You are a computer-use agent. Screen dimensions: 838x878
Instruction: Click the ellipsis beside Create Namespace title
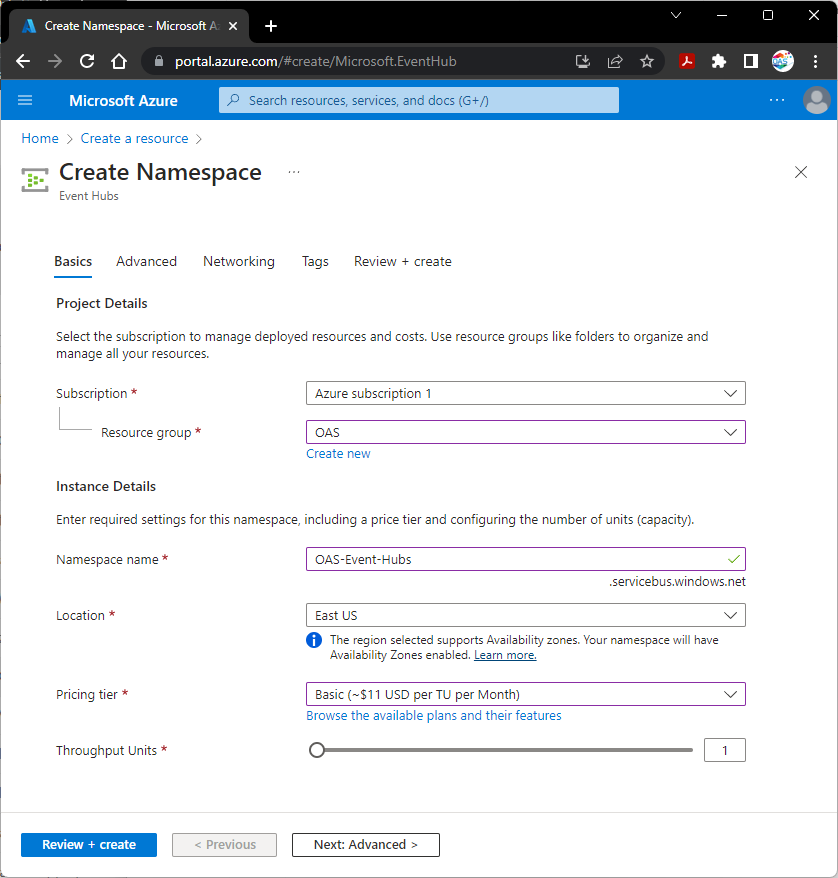[x=294, y=172]
